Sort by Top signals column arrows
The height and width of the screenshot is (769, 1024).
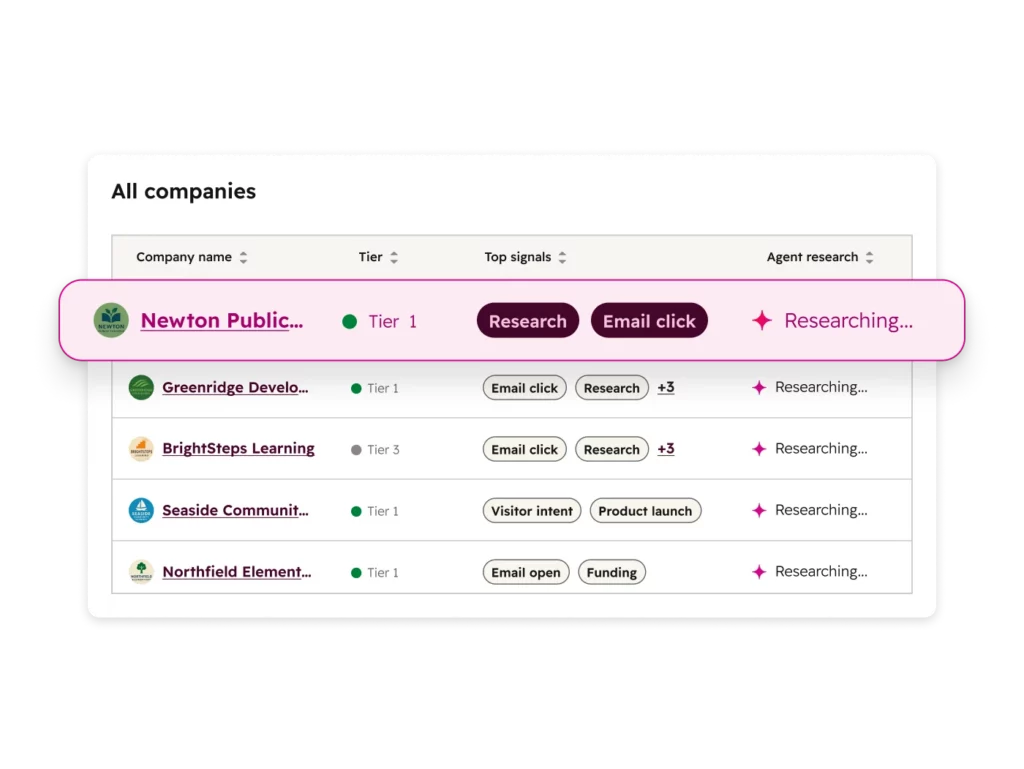coord(562,257)
